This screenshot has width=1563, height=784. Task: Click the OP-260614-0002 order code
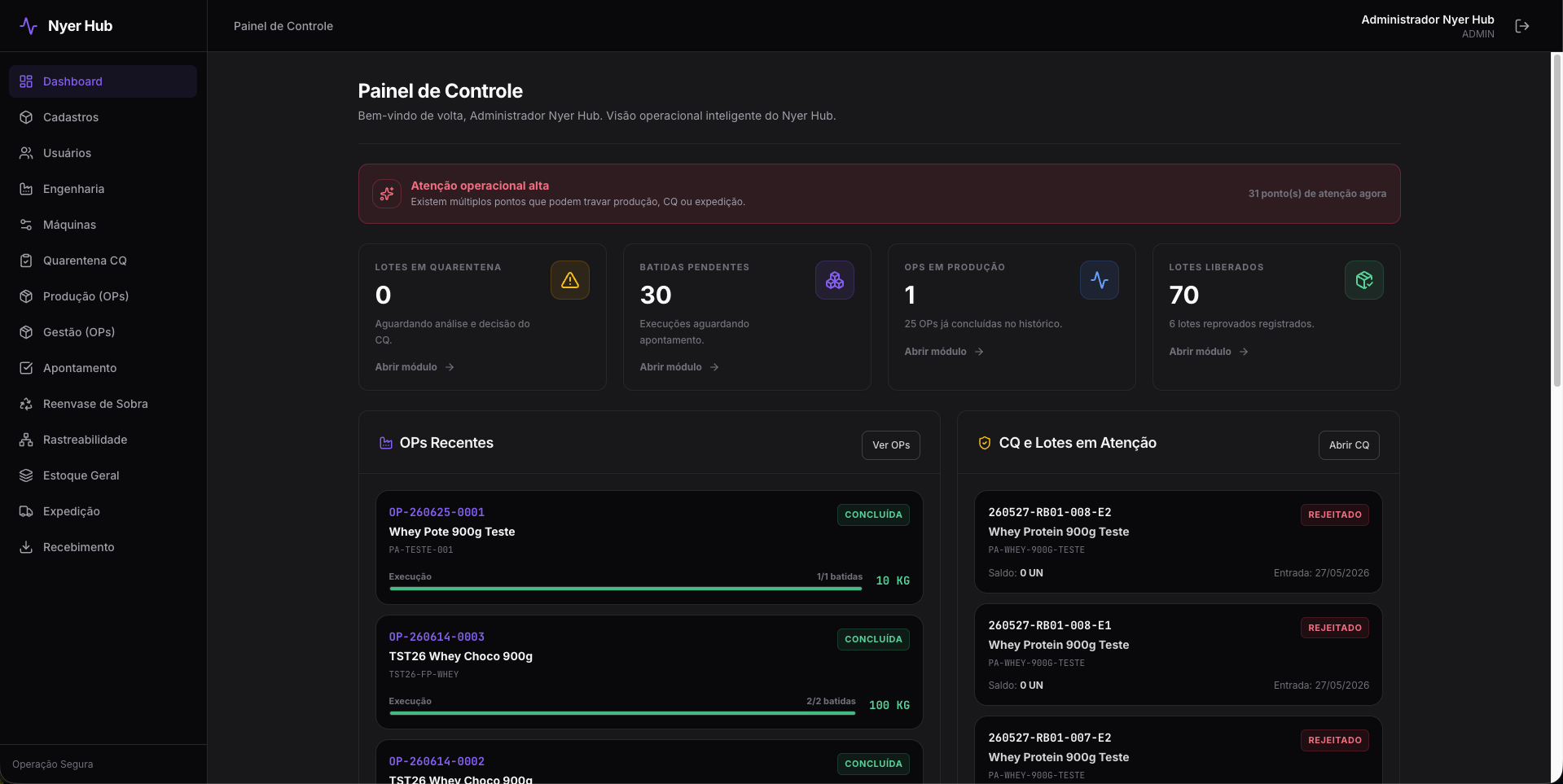(x=437, y=761)
